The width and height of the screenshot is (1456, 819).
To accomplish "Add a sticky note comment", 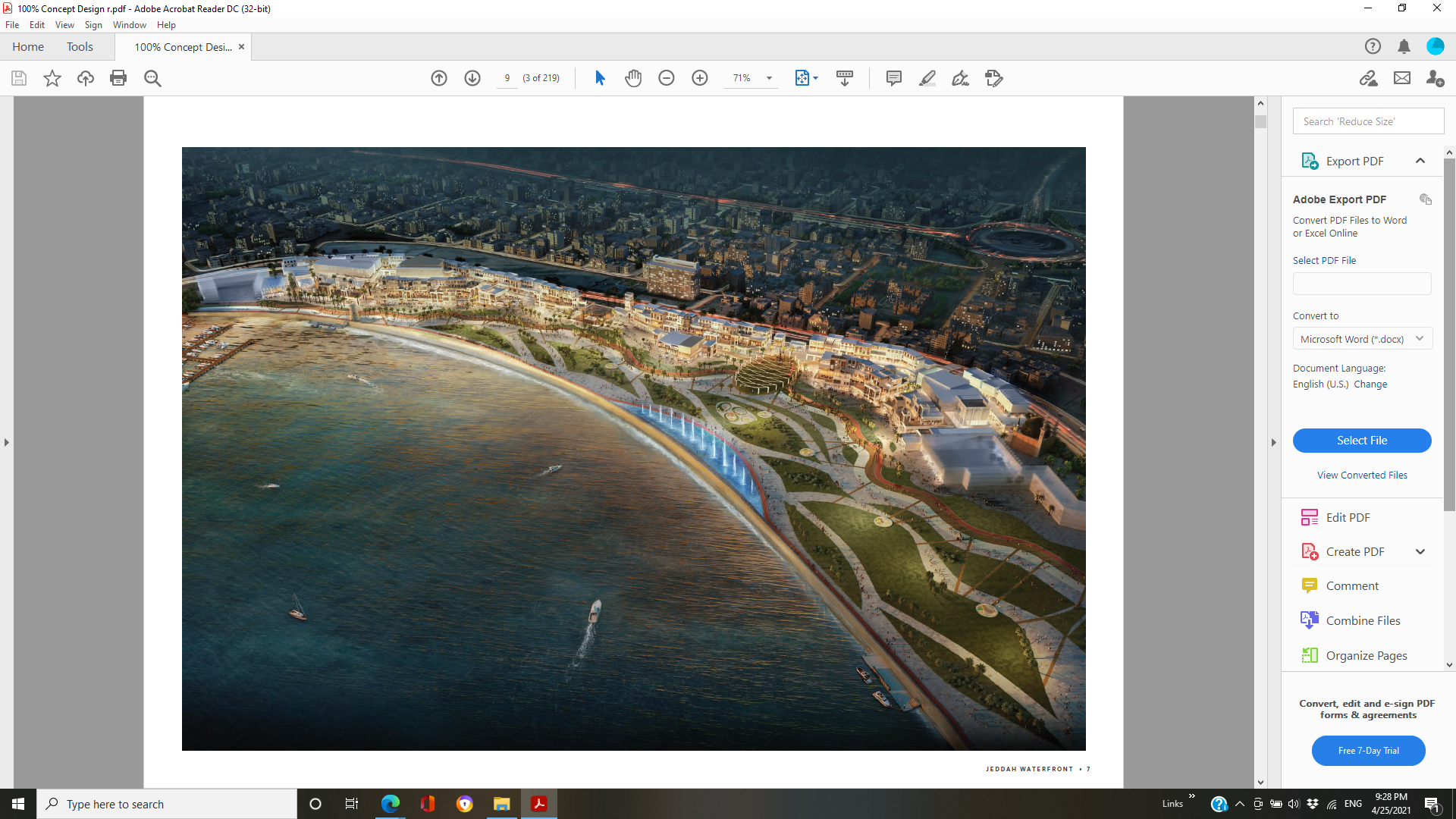I will (x=894, y=78).
